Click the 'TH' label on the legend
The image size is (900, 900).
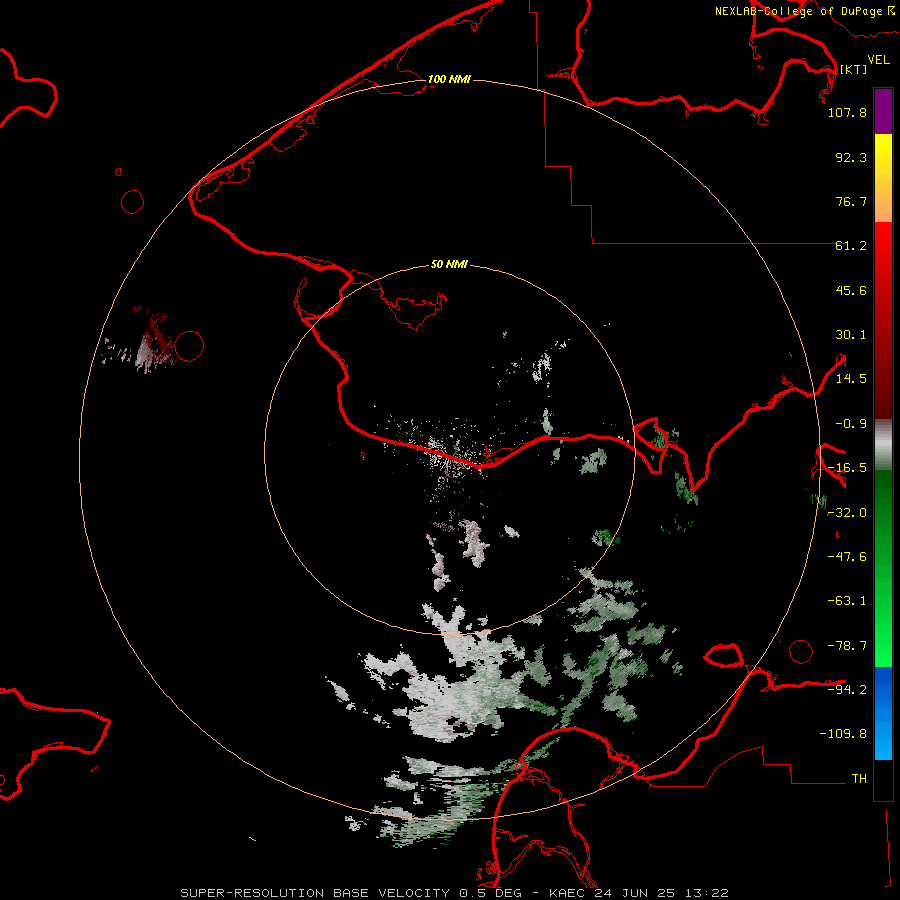859,778
